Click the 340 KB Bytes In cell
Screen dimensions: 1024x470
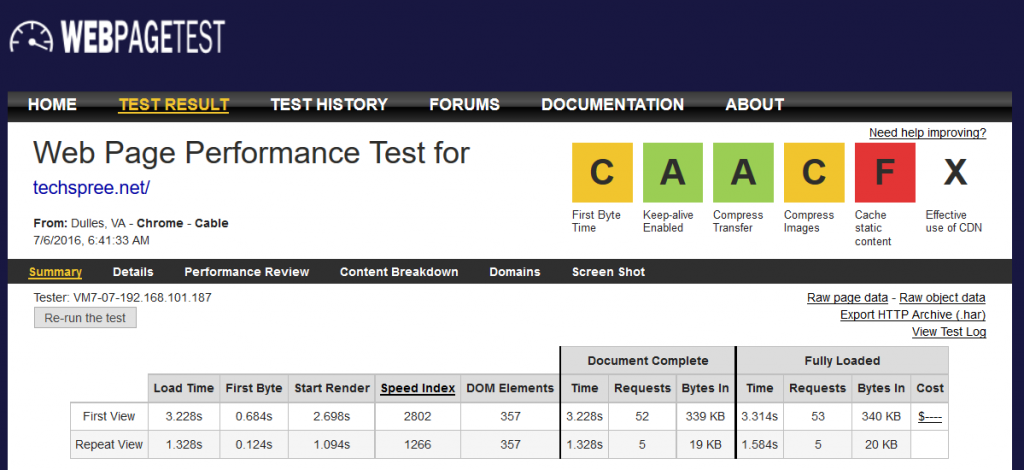pyautogui.click(x=881, y=416)
